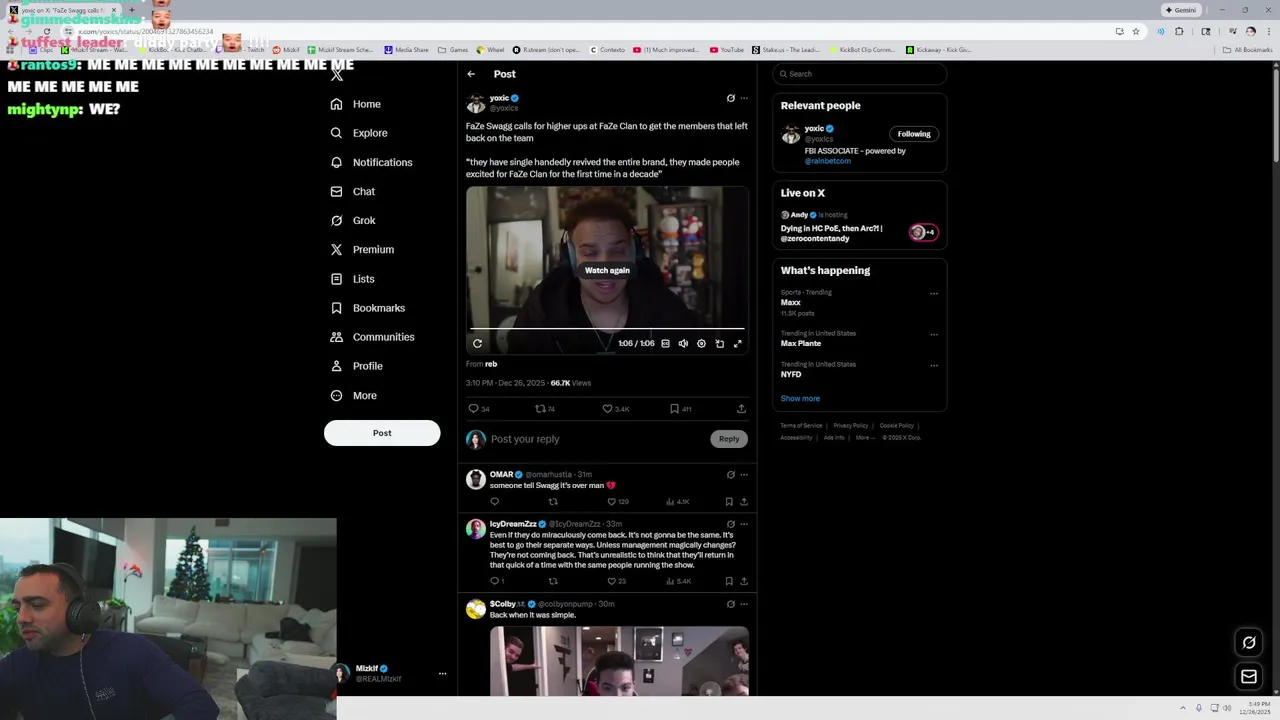The width and height of the screenshot is (1280, 720).
Task: Join Andy's live broadcast
Action: tap(859, 227)
